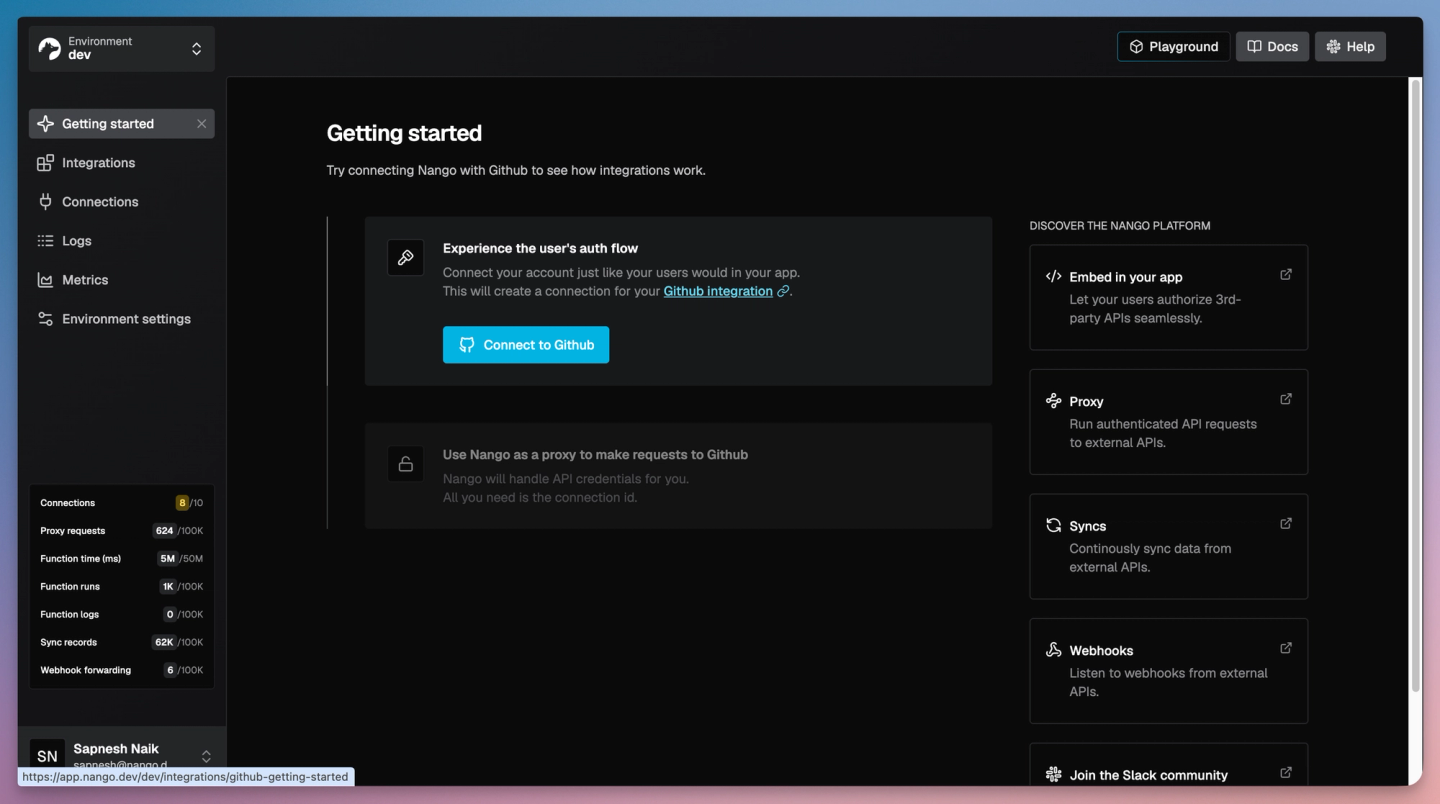Click the Environment settings sliders icon
The image size is (1440, 804).
tap(45, 319)
